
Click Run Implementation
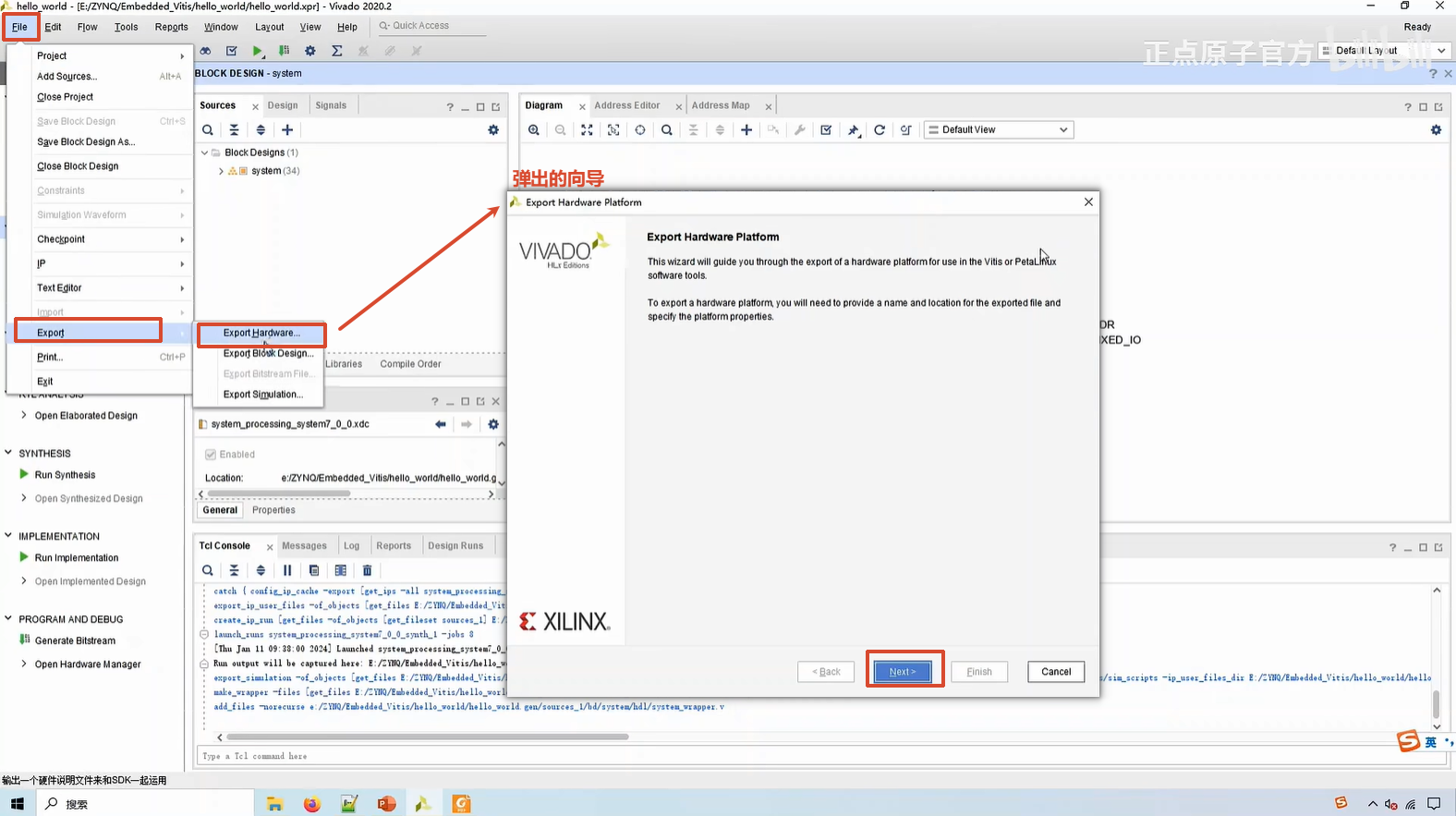click(x=77, y=558)
